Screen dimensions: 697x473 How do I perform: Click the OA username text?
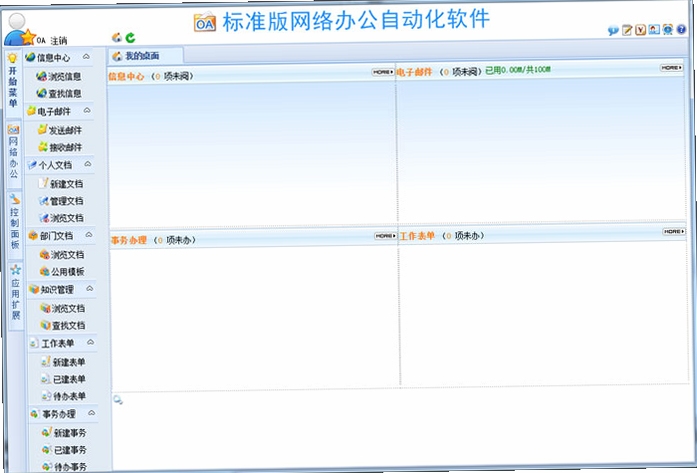41,40
